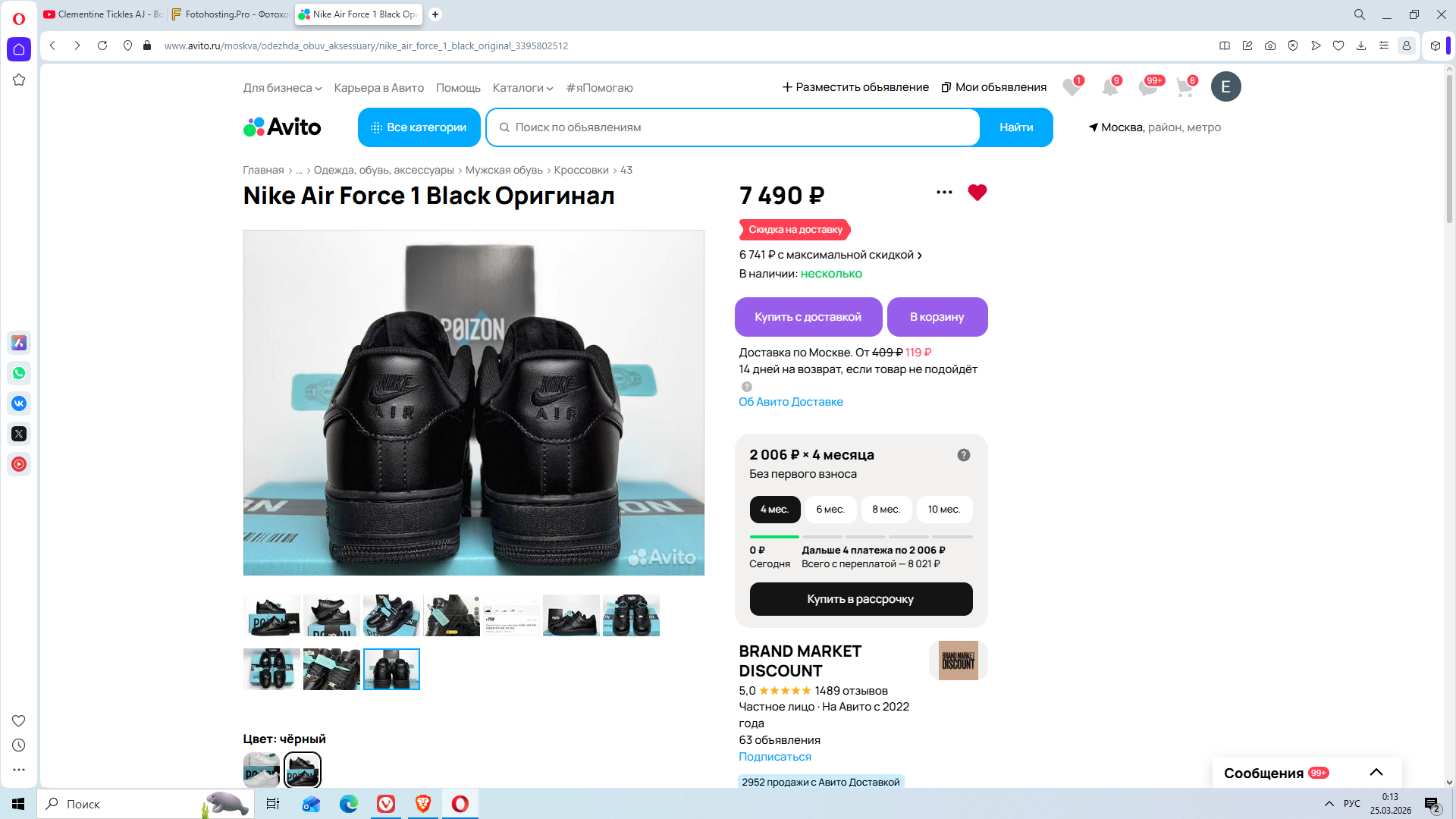
Task: Select the 6 мес. installment option
Action: pyautogui.click(x=830, y=510)
